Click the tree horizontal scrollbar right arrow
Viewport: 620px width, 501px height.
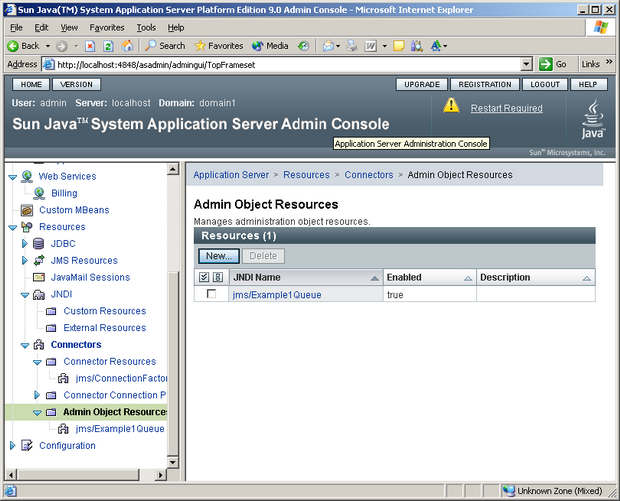[160, 475]
